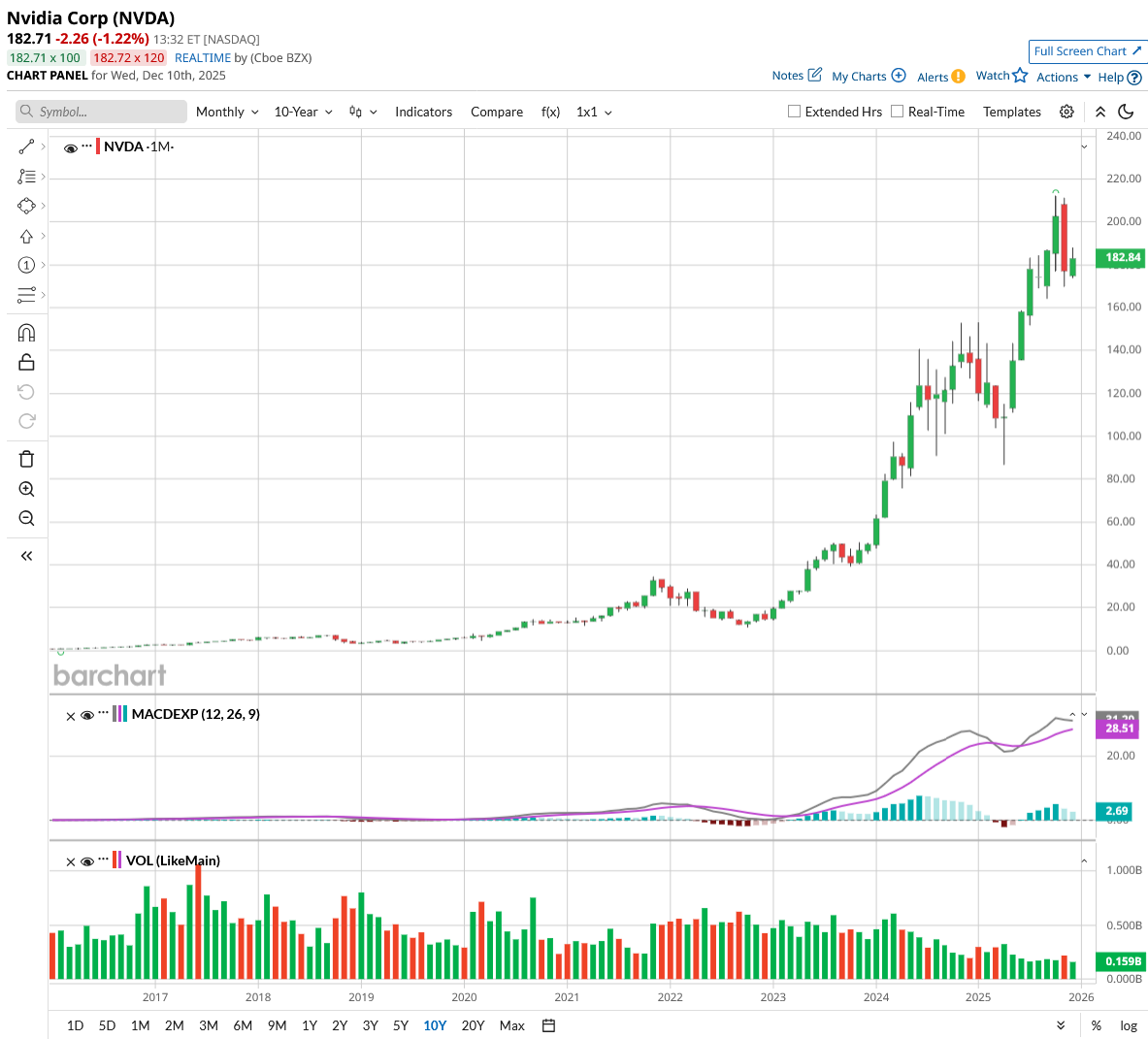This screenshot has width=1148, height=1039.
Task: Open My Charts
Action: 869,76
